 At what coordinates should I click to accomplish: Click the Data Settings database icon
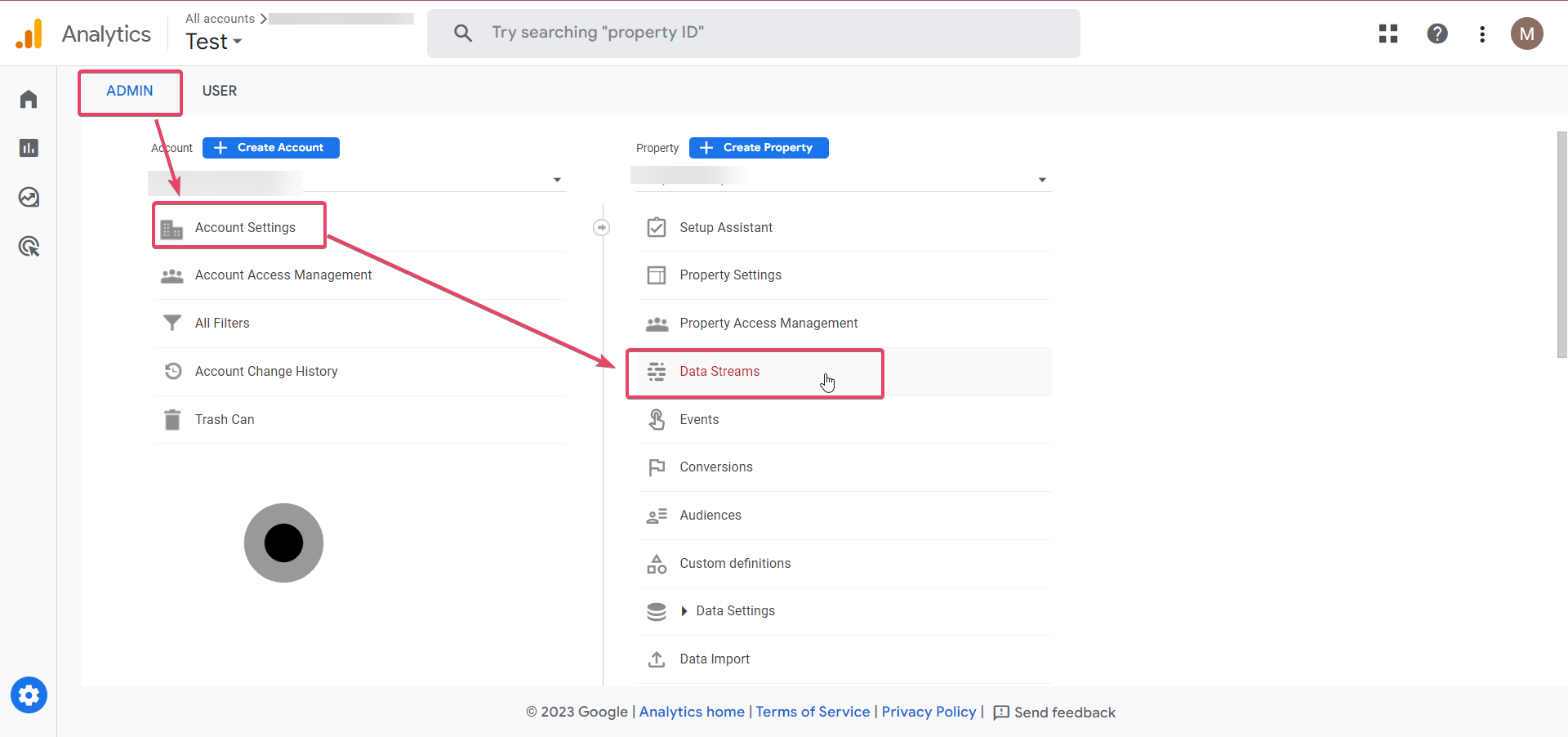pyautogui.click(x=657, y=612)
